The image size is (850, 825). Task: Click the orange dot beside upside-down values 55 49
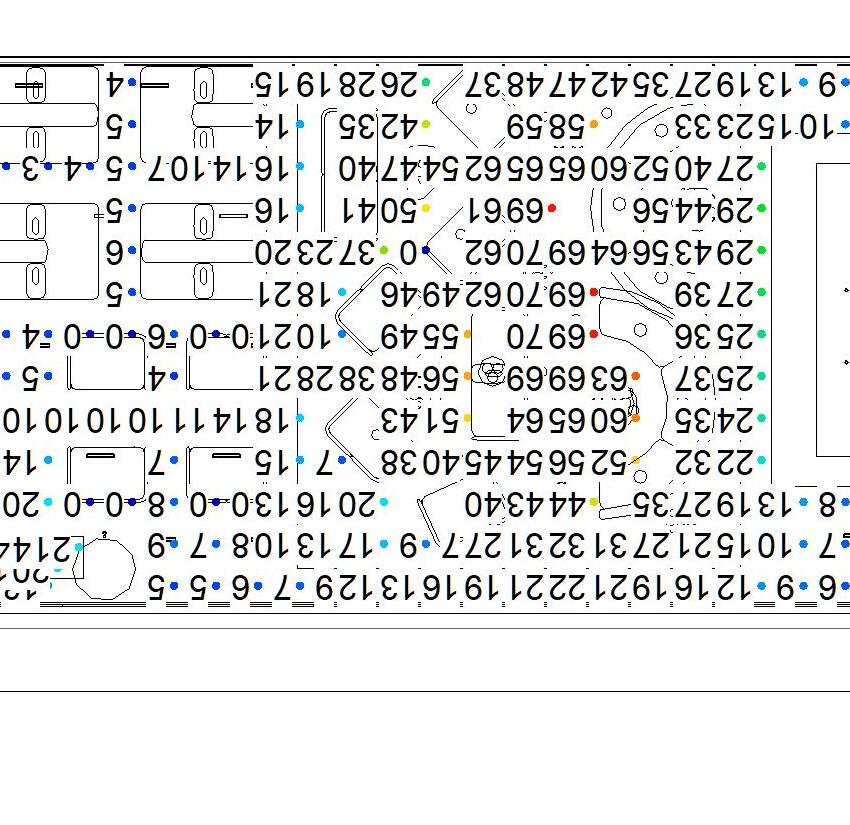pyautogui.click(x=467, y=334)
